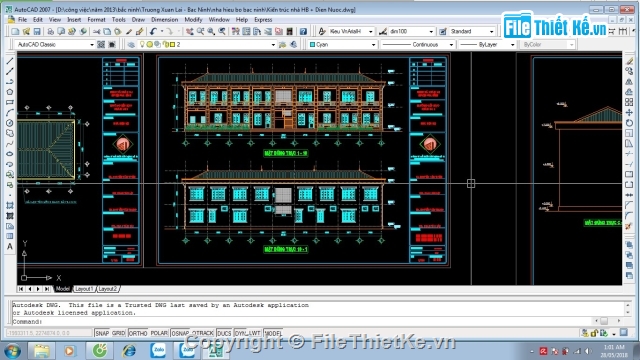Open a drawing with the Open folder icon
This screenshot has height=360, width=640.
tap(26, 31)
